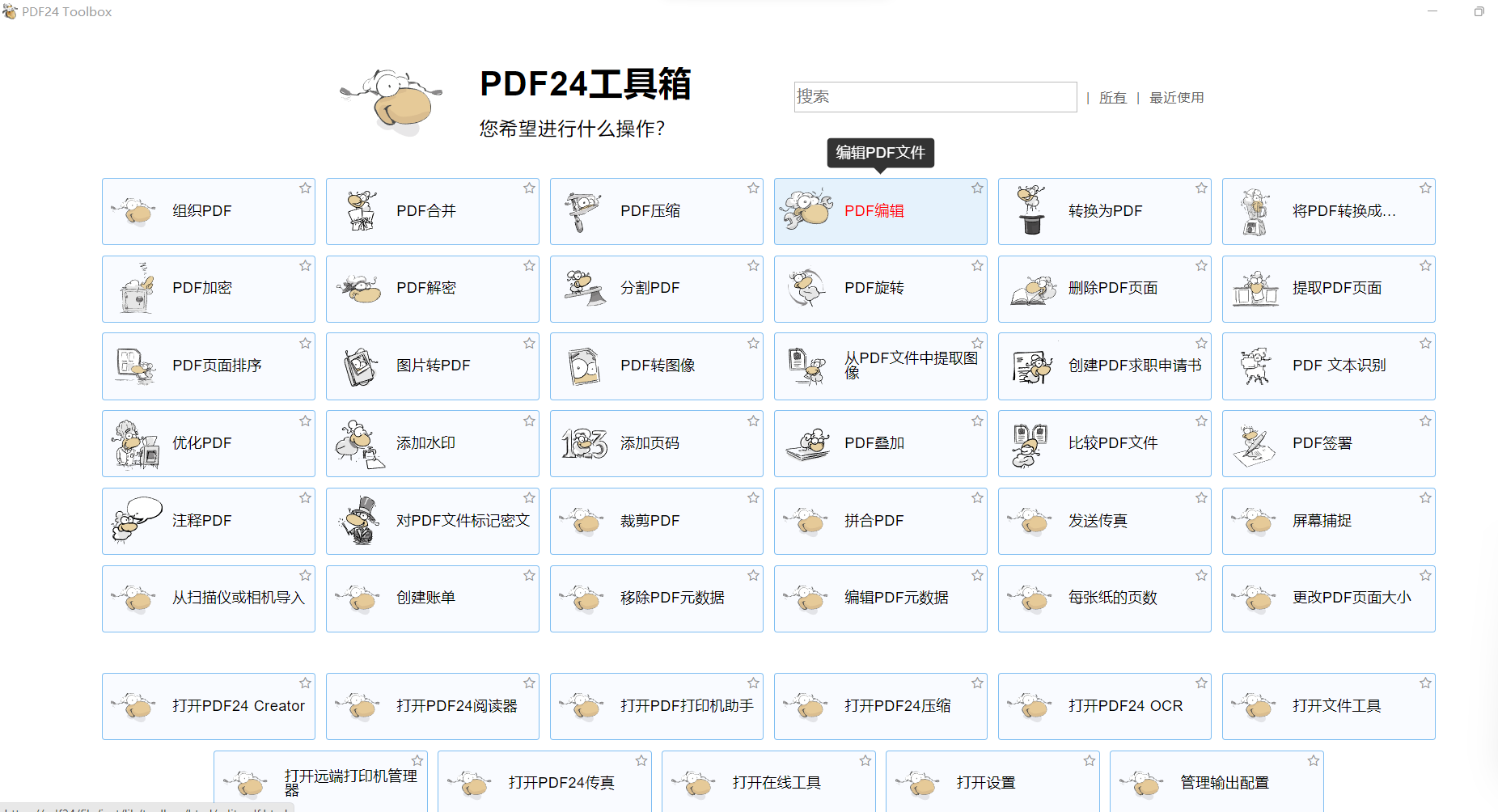1498x812 pixels.
Task: Open the 创建PDF求职申请书 icon
Action: (x=1031, y=366)
